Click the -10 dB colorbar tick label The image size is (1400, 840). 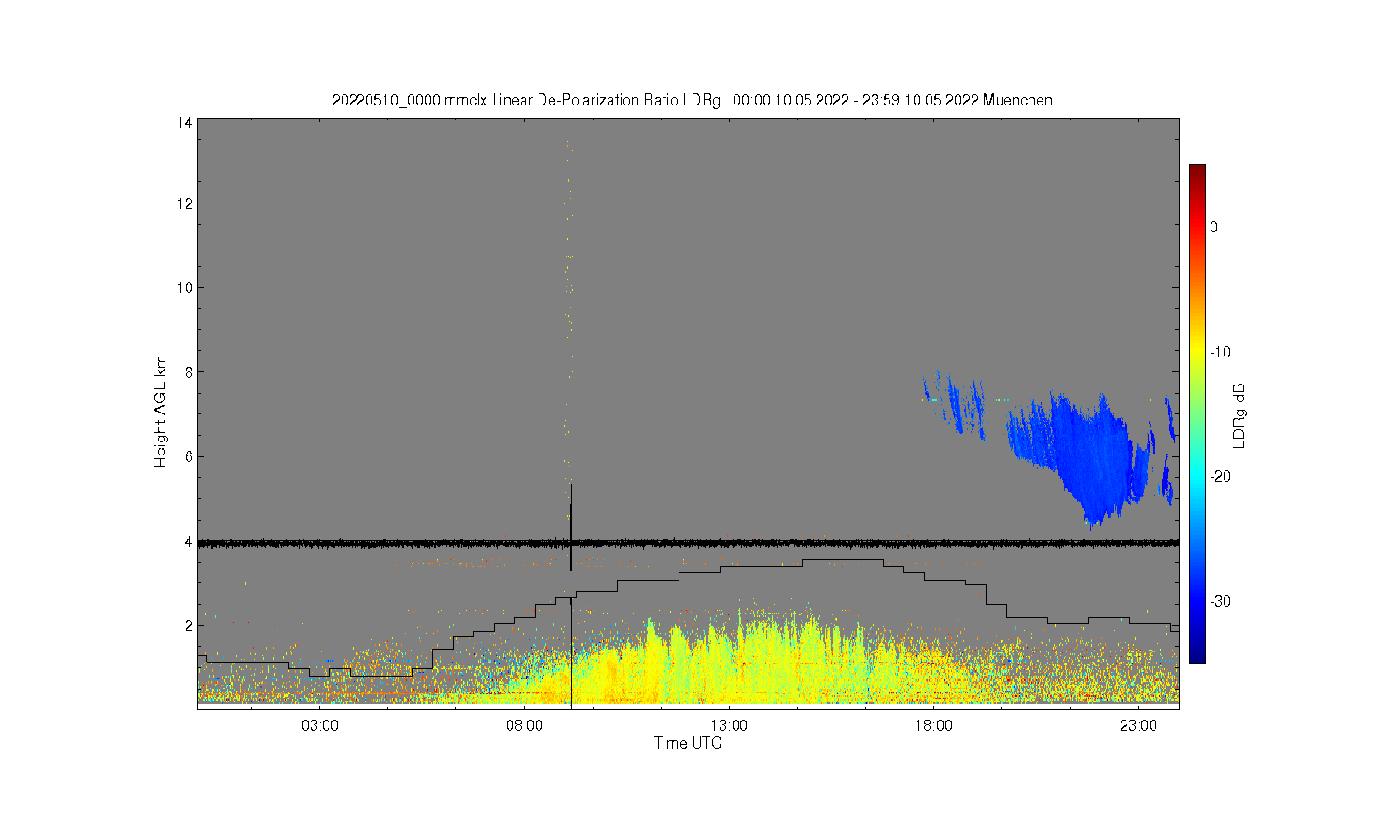point(1220,352)
